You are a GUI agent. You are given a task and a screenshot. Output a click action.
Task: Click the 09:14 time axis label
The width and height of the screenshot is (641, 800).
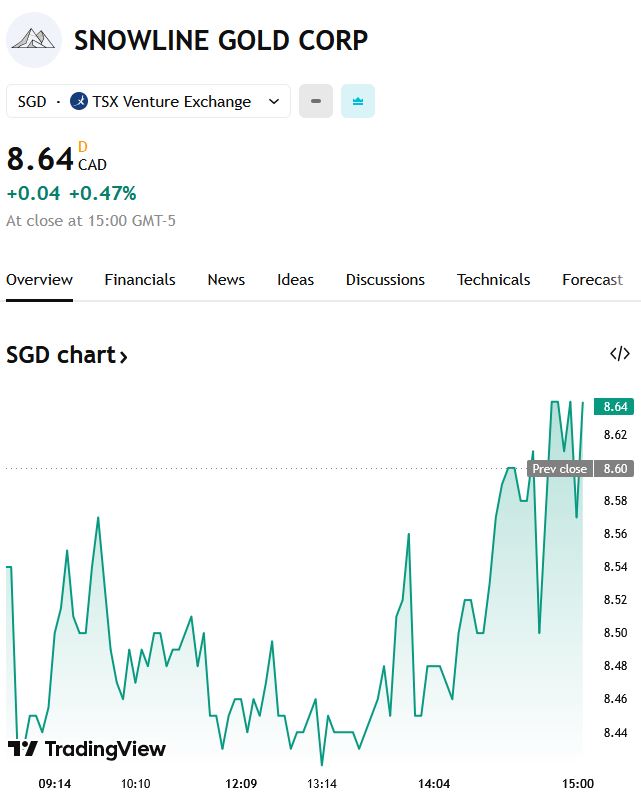point(55,784)
